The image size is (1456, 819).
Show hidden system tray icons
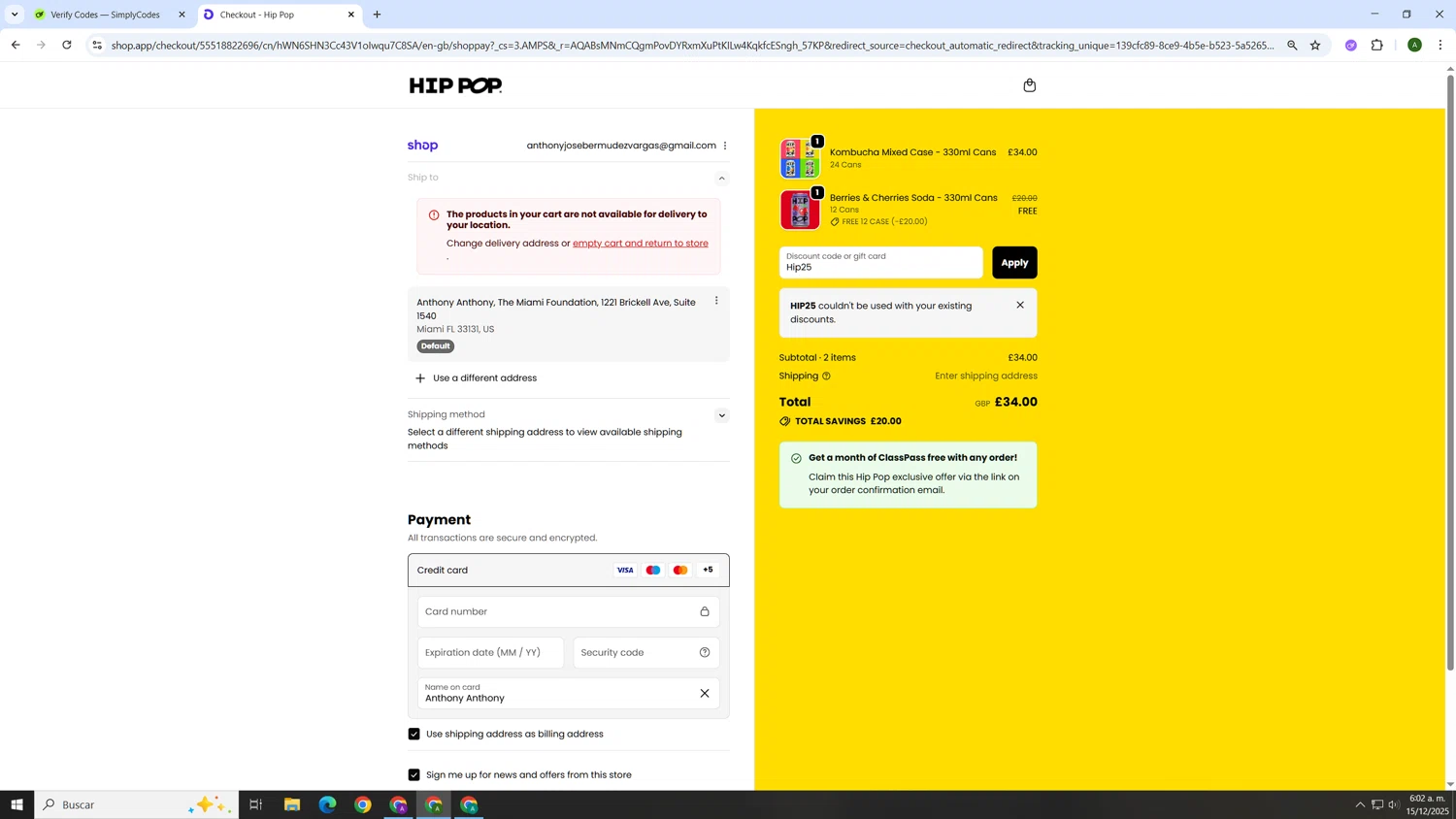pyautogui.click(x=1360, y=804)
